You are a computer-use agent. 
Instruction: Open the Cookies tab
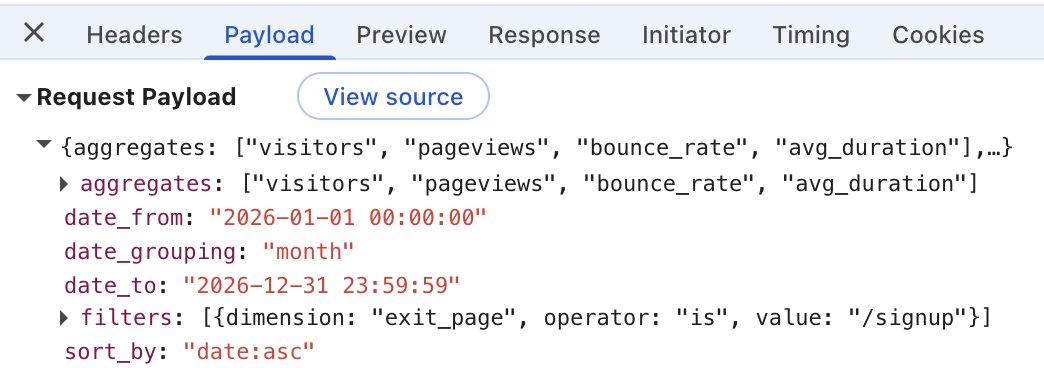click(938, 35)
